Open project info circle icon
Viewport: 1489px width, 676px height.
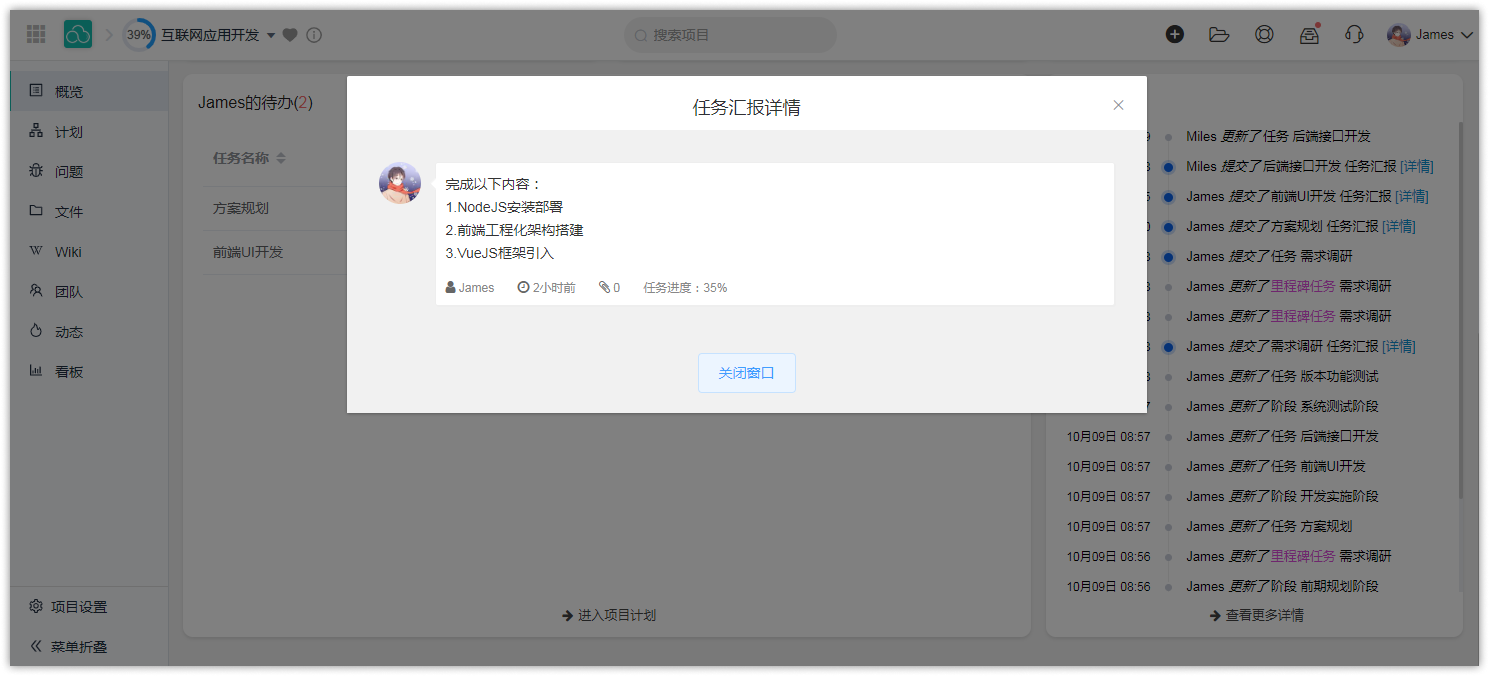314,35
